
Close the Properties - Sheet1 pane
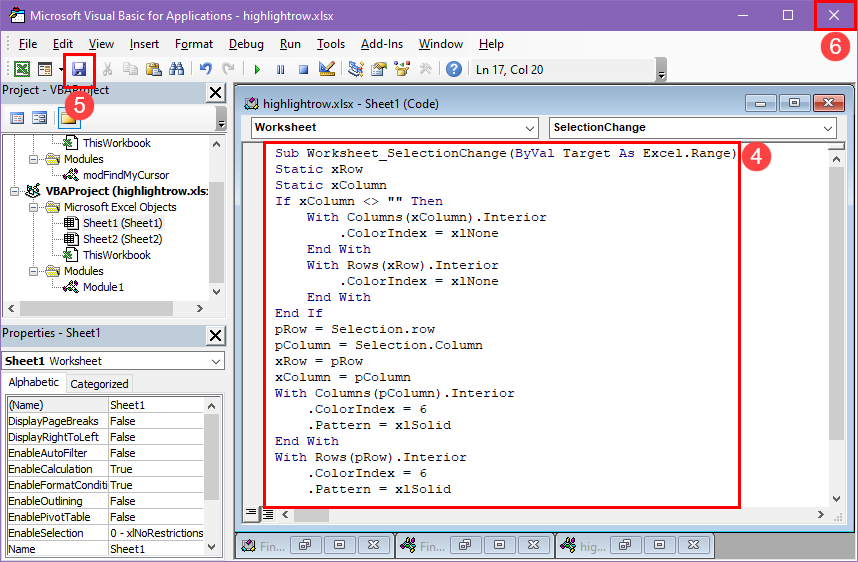[216, 335]
